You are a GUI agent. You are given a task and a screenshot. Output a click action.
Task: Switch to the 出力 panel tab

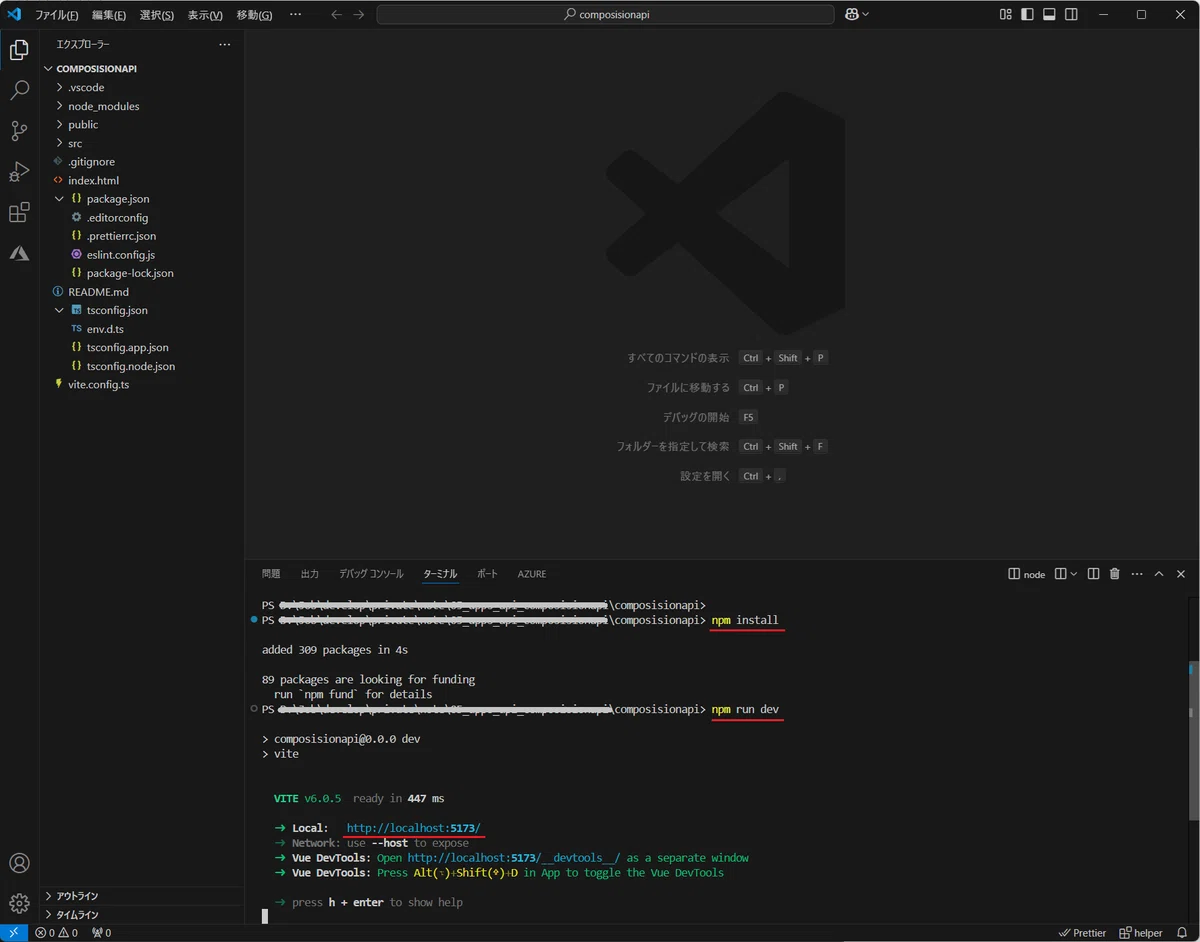point(310,574)
